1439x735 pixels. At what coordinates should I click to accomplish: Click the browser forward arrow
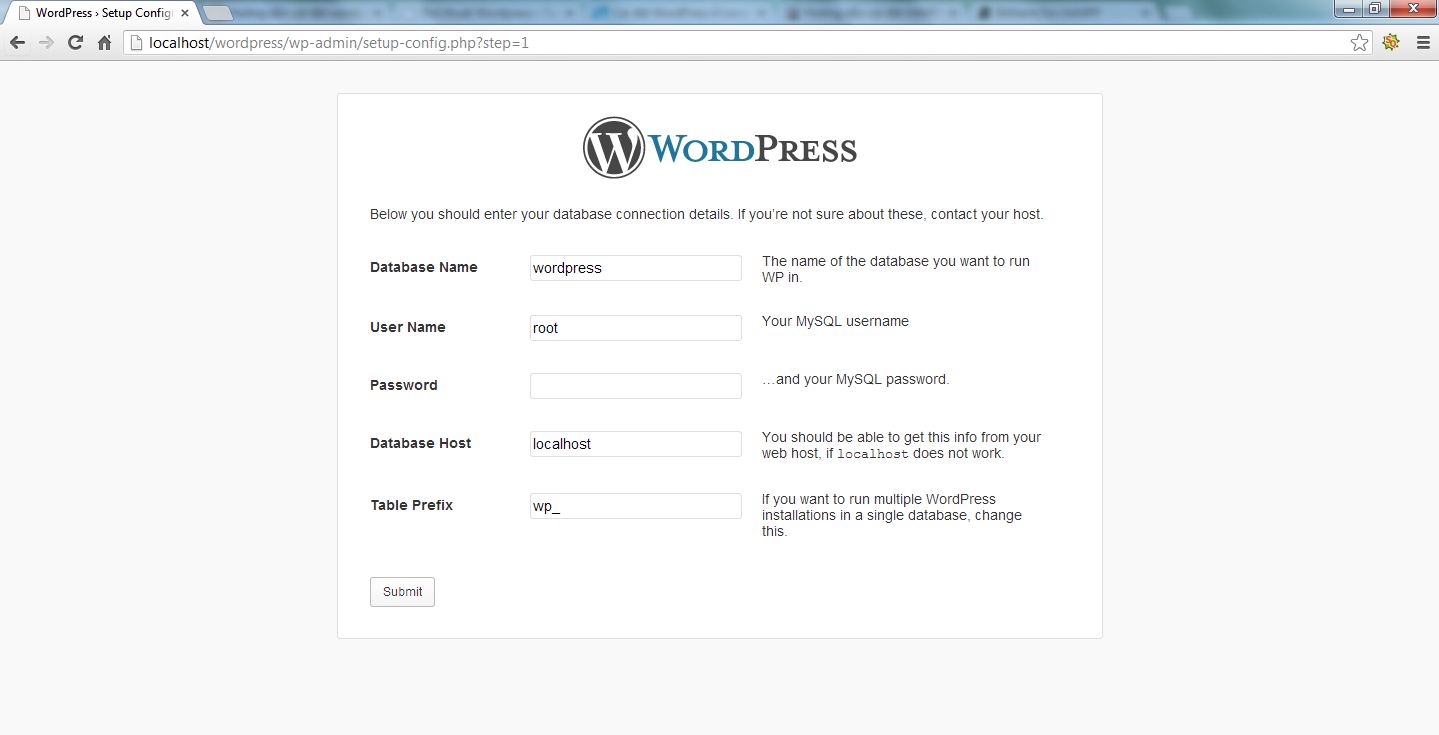coord(46,43)
